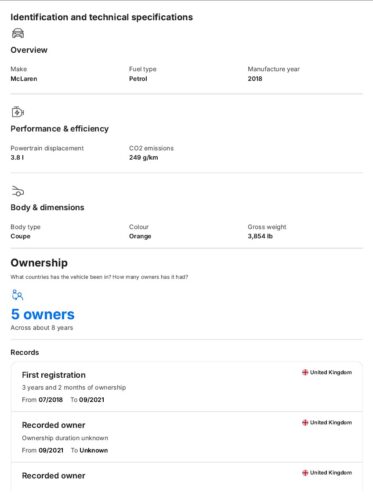This screenshot has height=500, width=373.
Task: Click the engine icon above Performance & efficiency
Action: click(x=18, y=112)
